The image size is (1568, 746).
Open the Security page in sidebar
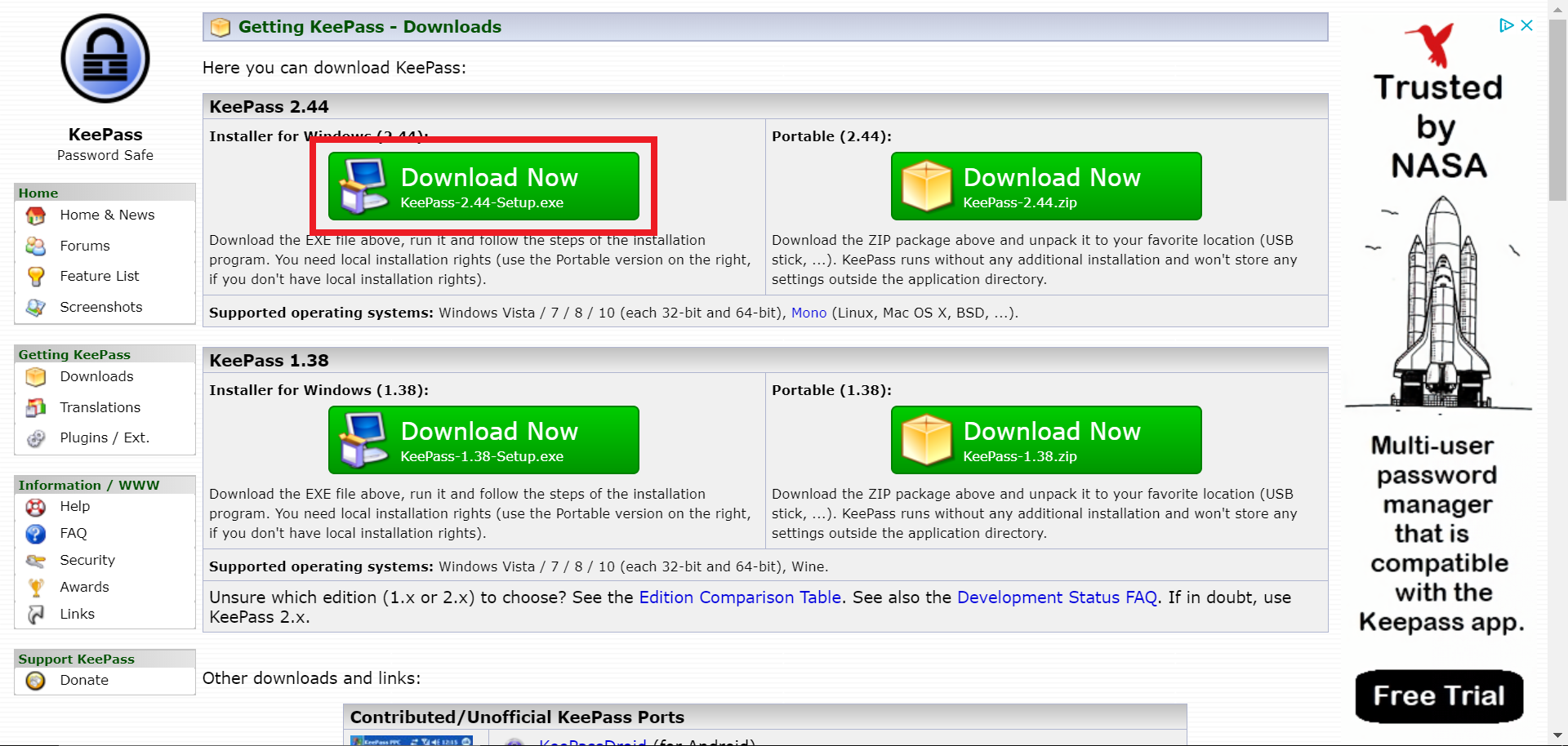(x=87, y=560)
